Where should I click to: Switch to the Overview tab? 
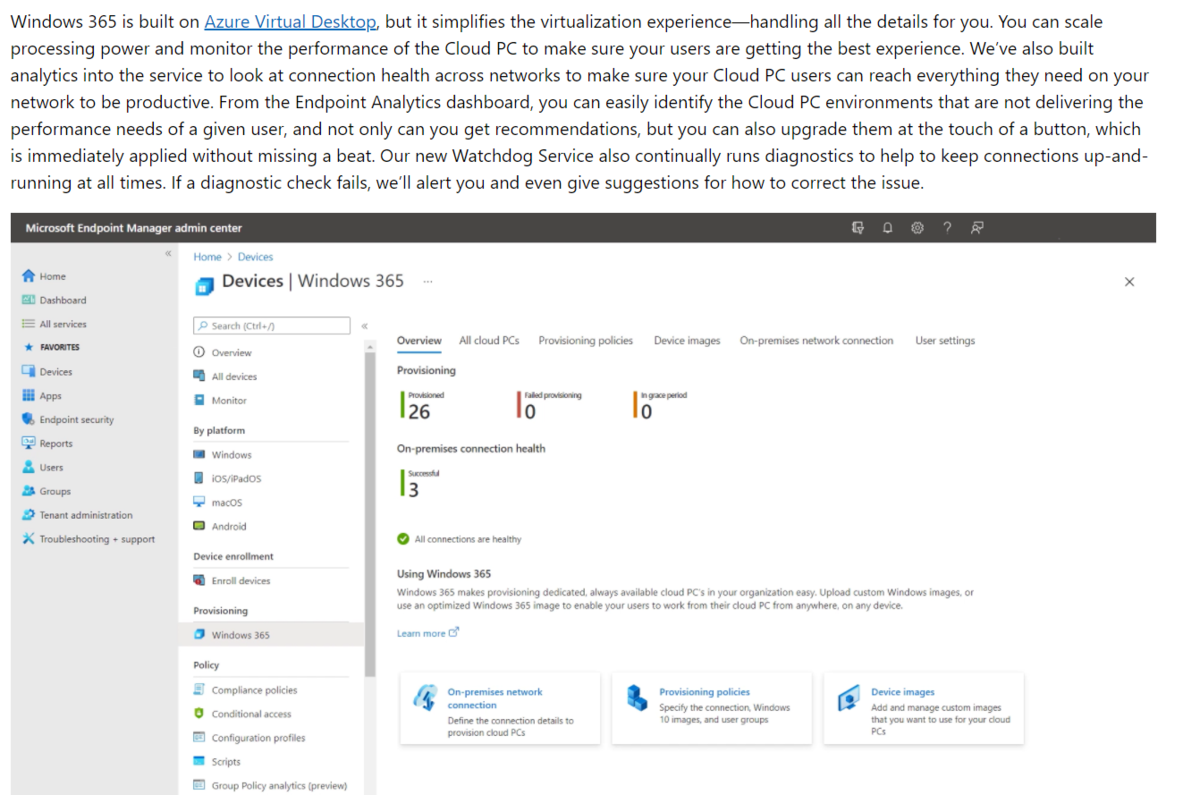(x=419, y=340)
